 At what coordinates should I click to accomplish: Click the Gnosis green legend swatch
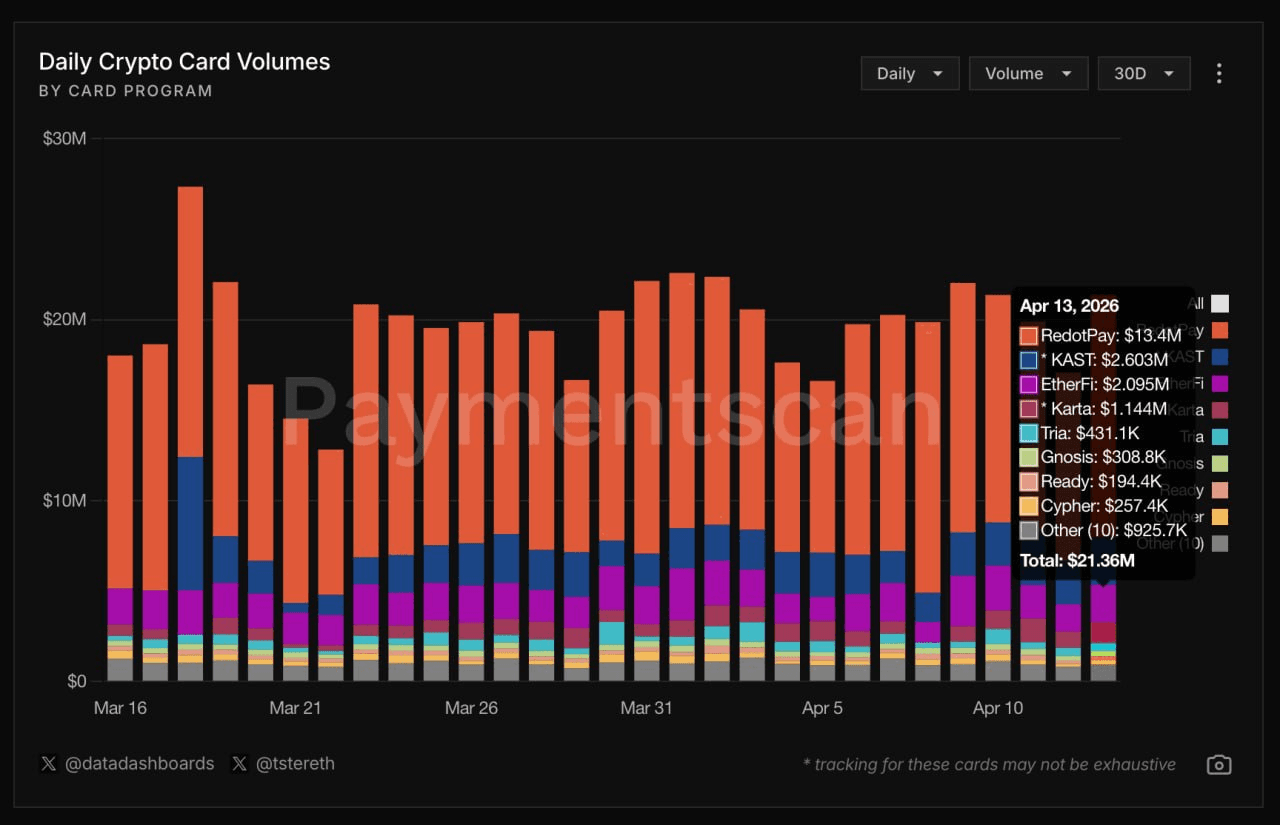click(x=1219, y=464)
